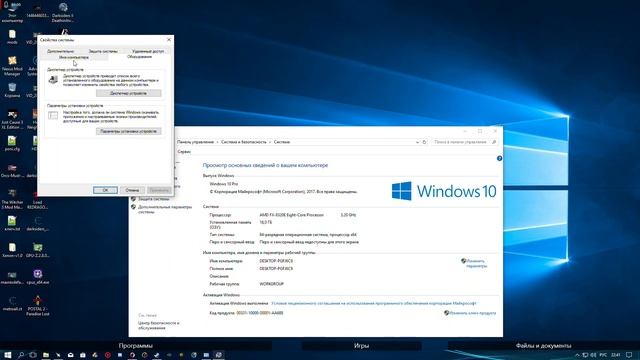Open the The Witcher 3 Mod Manager shortcut
The width and height of the screenshot is (640, 360).
point(12,199)
